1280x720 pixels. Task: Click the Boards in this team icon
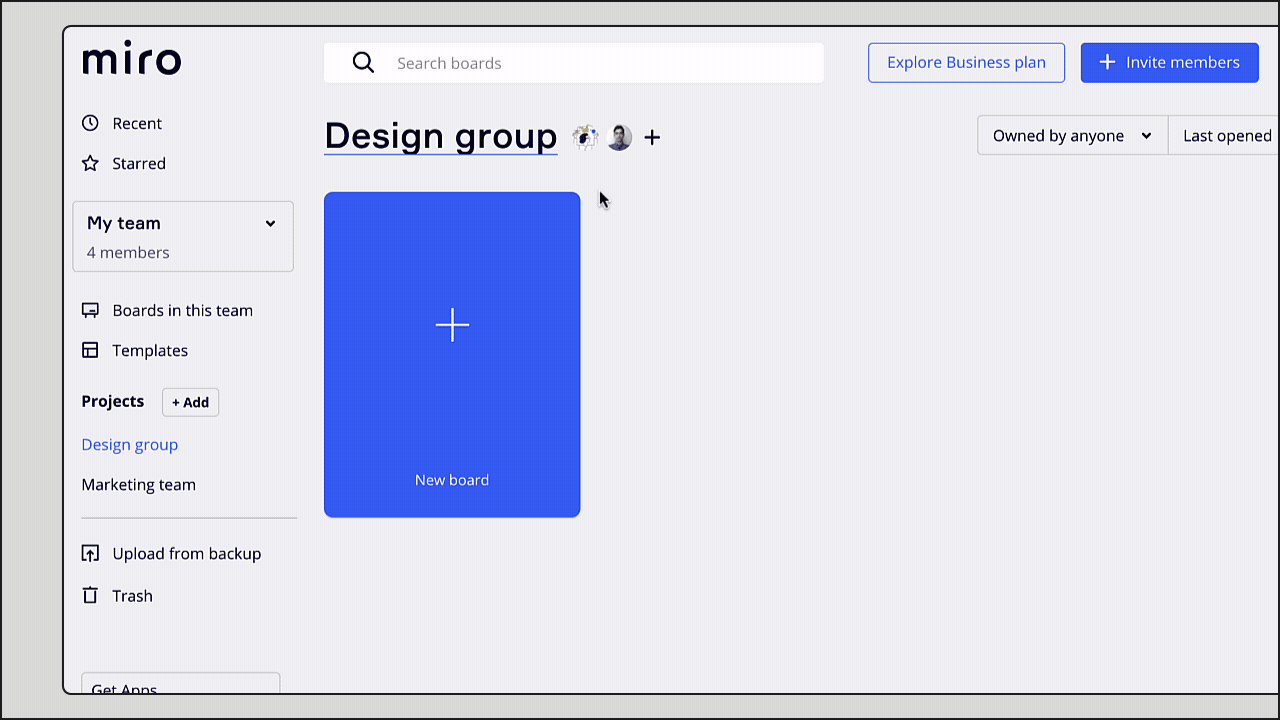point(91,310)
